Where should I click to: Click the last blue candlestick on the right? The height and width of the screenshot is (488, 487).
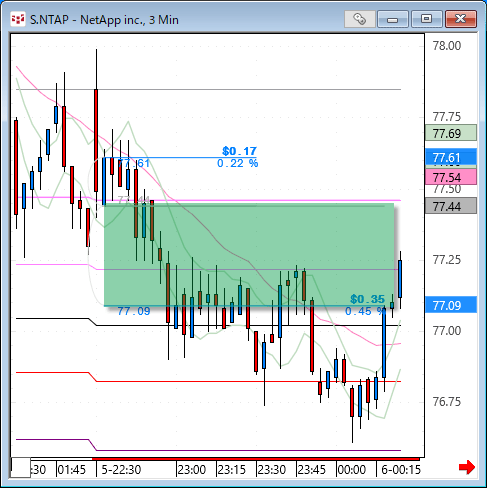pyautogui.click(x=400, y=279)
